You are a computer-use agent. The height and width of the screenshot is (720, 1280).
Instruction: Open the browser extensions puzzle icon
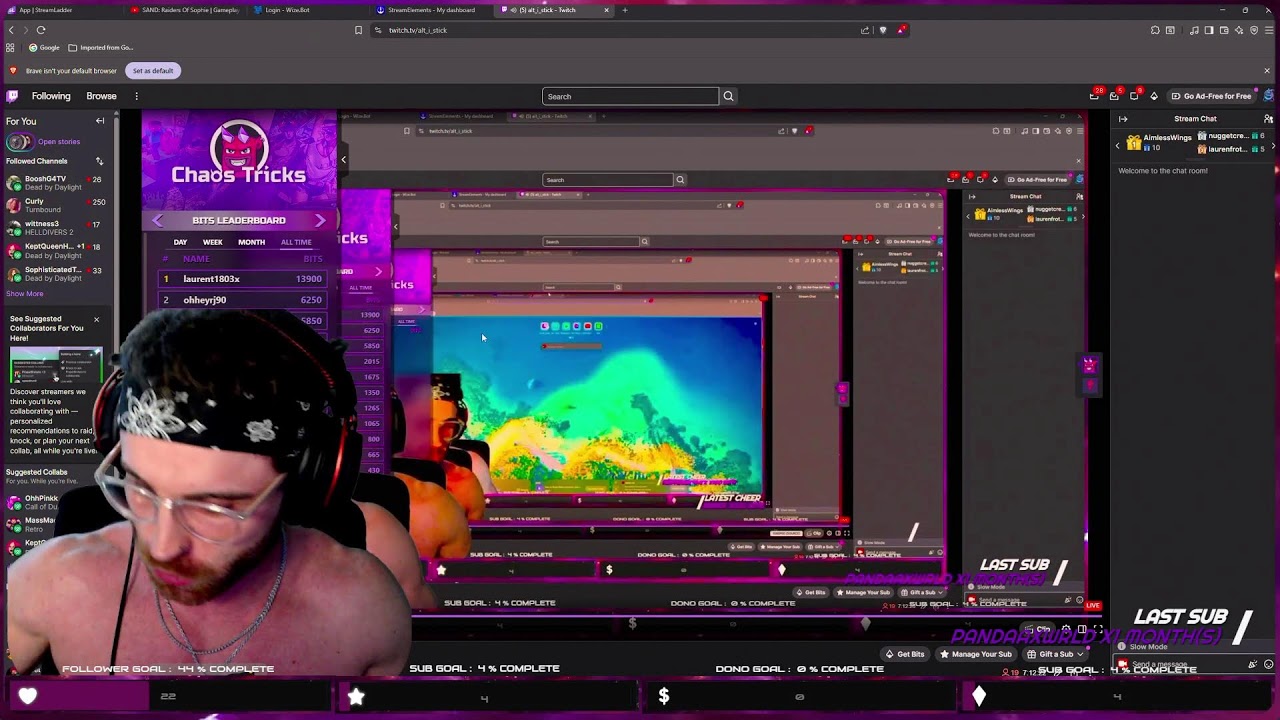[1155, 30]
